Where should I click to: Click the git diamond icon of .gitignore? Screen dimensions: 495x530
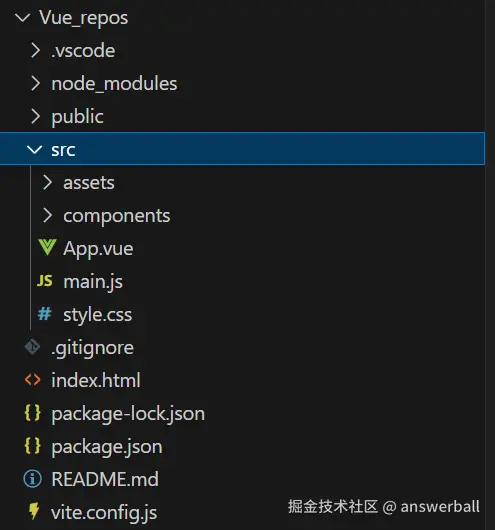tap(32, 347)
